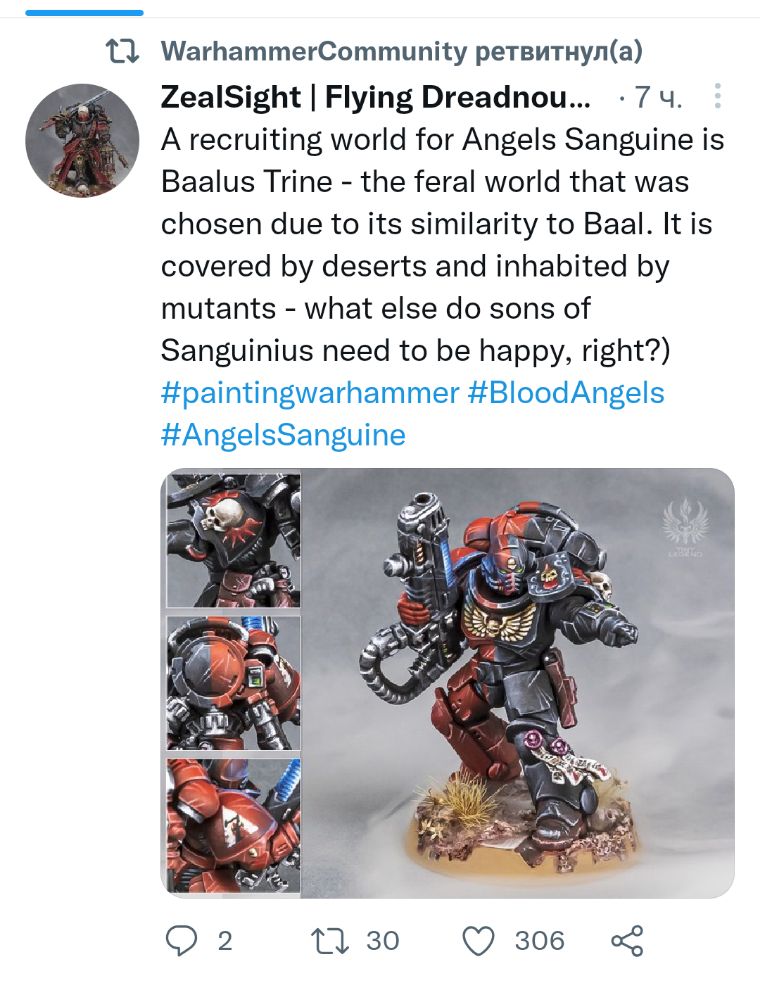Screen dimensions: 760x981
Task: Click the 30 retweets count
Action: (382, 941)
